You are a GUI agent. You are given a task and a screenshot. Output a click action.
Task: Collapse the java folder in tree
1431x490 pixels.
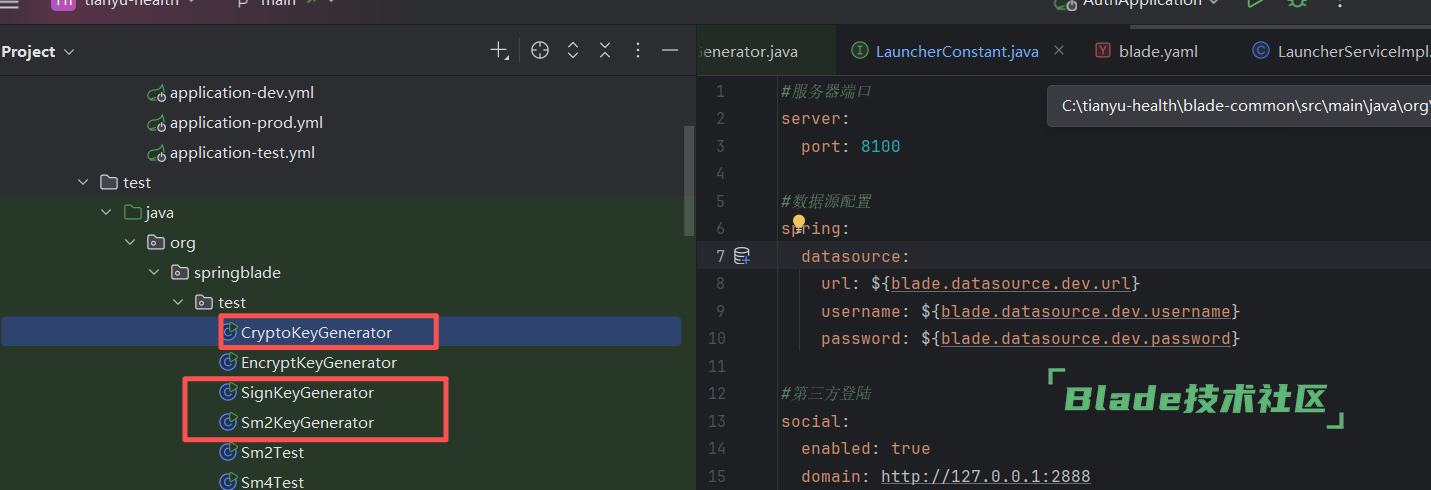[107, 212]
